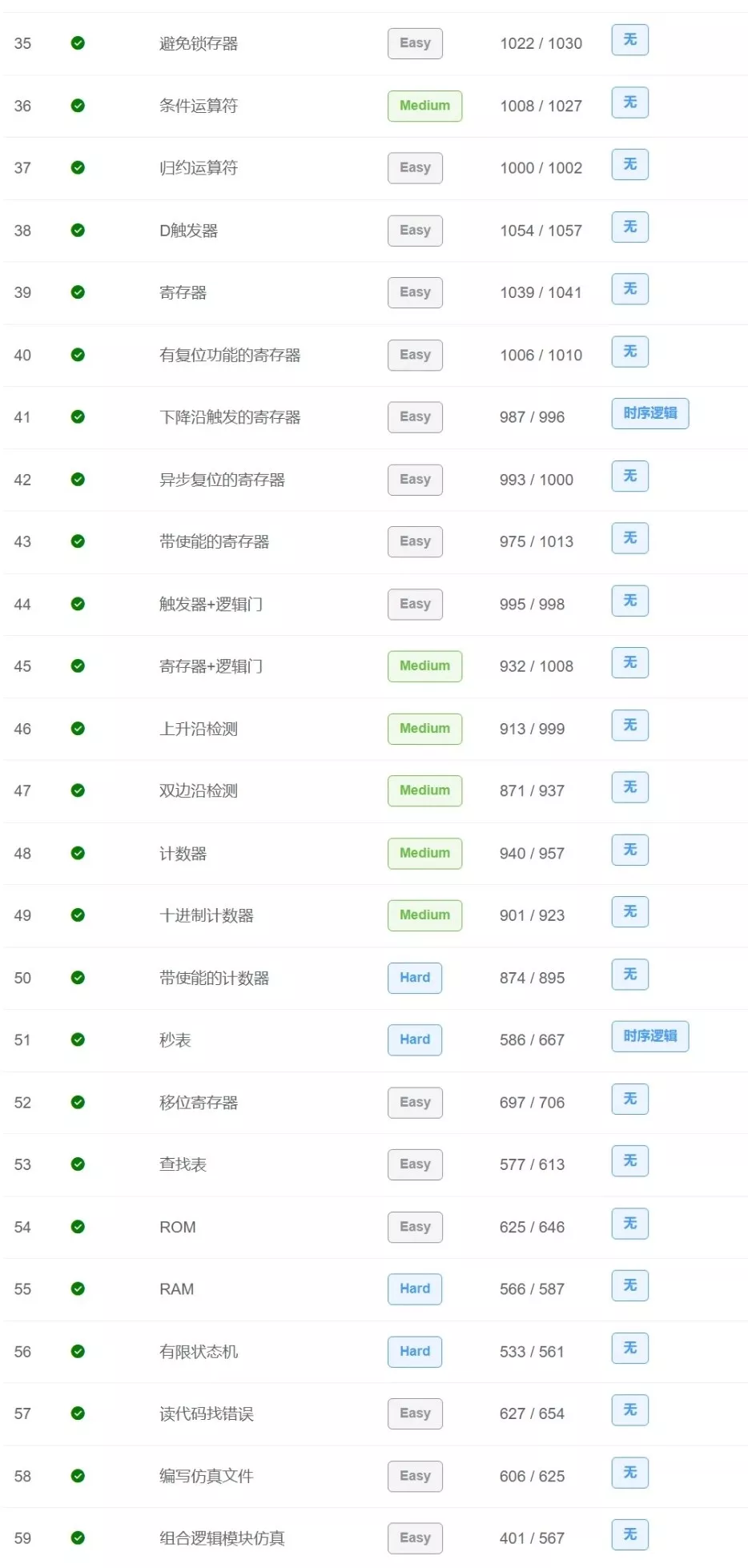748x1568 pixels.
Task: Click solved status icon for problem 59
Action: tap(78, 1538)
